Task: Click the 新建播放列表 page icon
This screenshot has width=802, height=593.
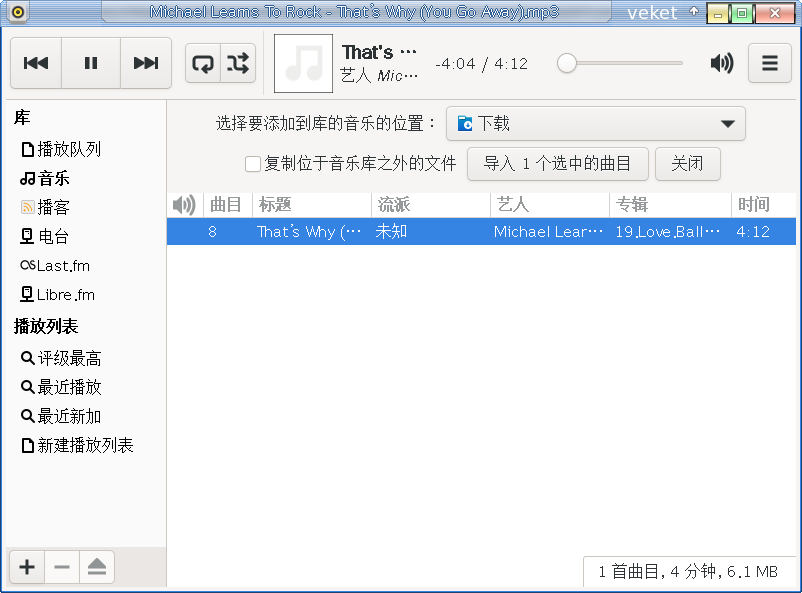Action: 28,445
